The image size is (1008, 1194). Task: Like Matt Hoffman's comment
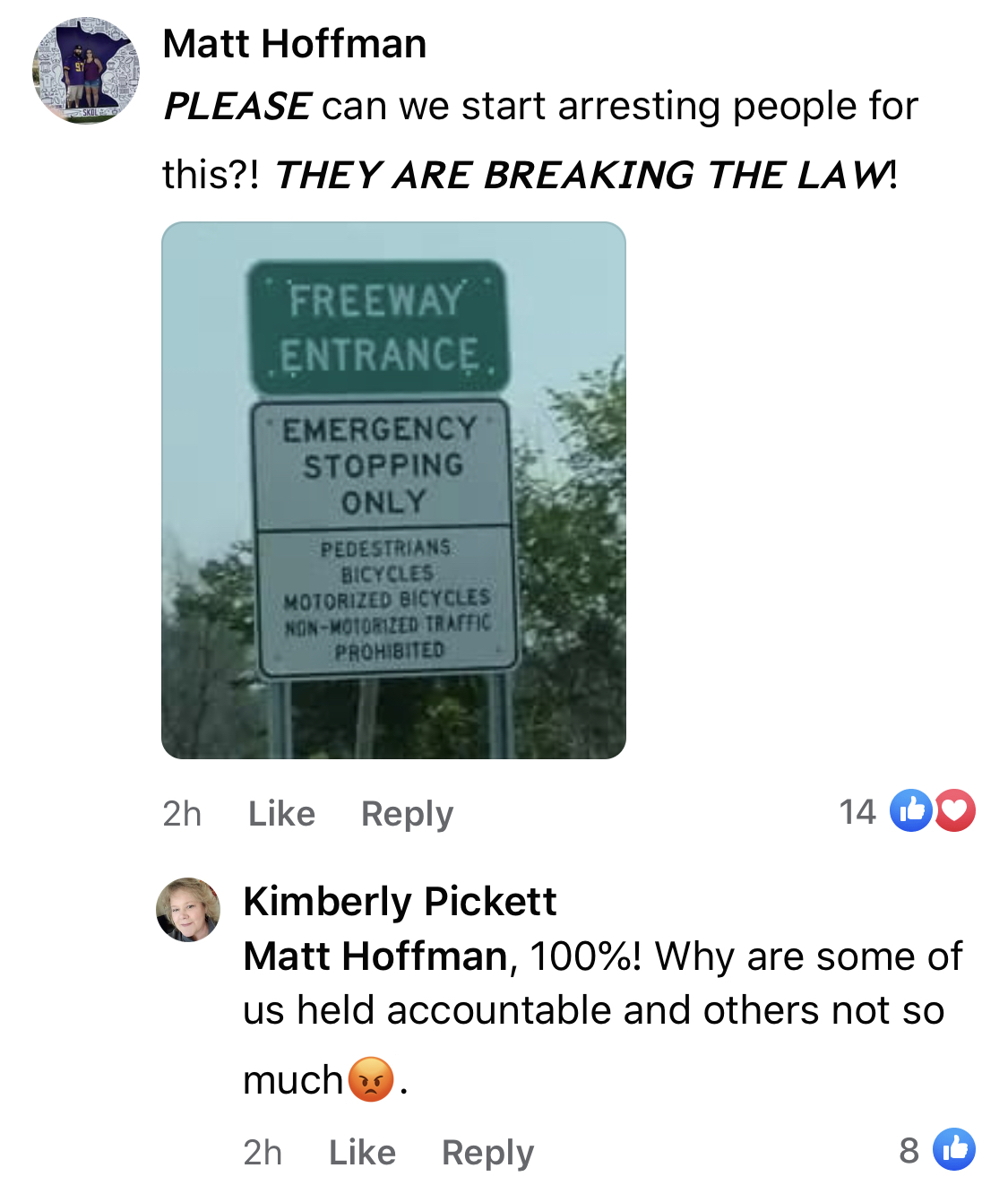[x=281, y=814]
